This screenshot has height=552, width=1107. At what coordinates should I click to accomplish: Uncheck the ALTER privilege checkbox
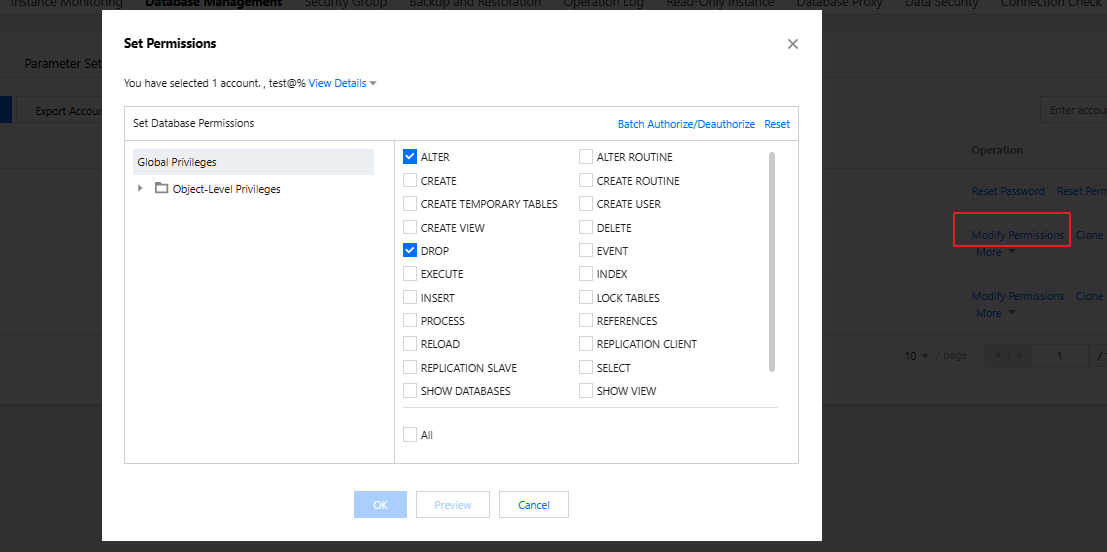click(x=410, y=157)
